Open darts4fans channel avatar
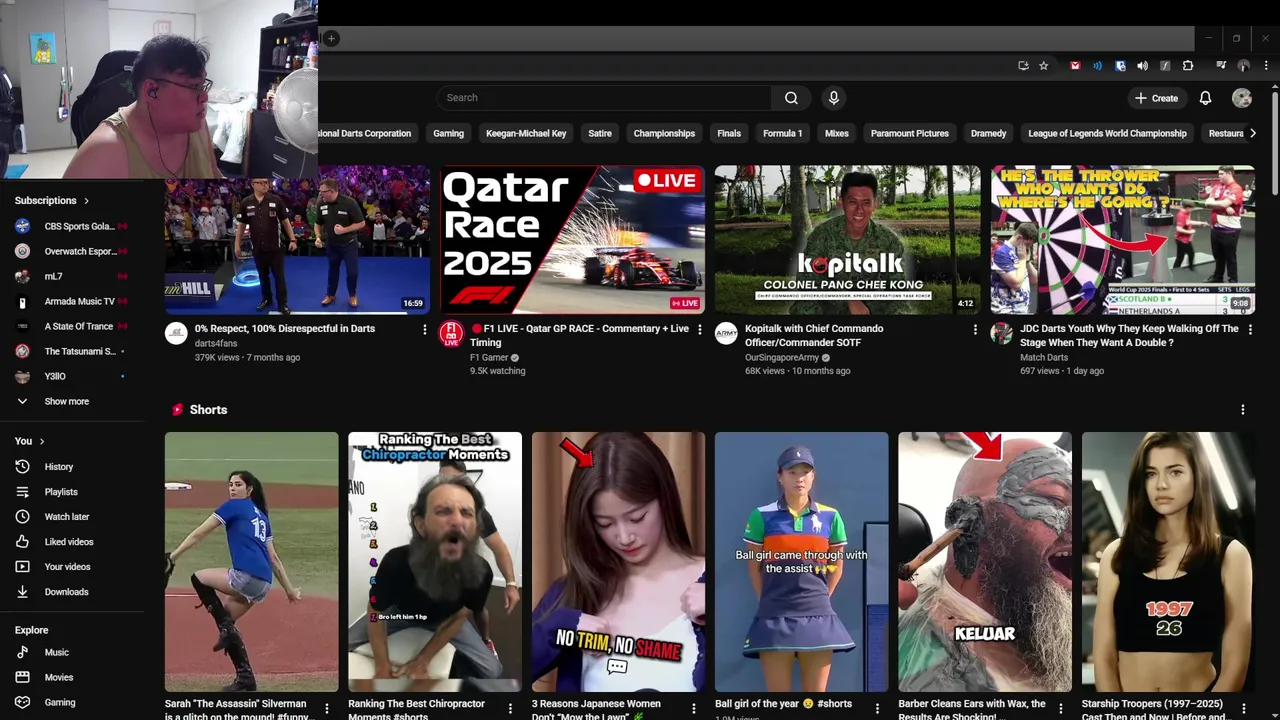The width and height of the screenshot is (1280, 720). (x=176, y=334)
